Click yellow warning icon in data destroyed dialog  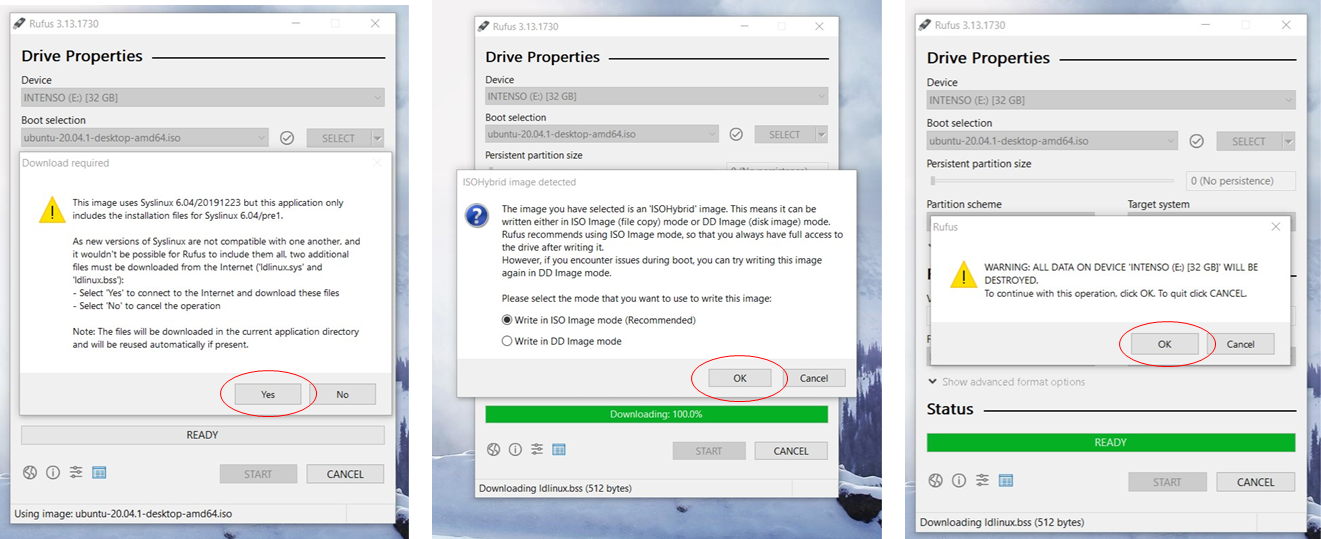pyautogui.click(x=962, y=274)
